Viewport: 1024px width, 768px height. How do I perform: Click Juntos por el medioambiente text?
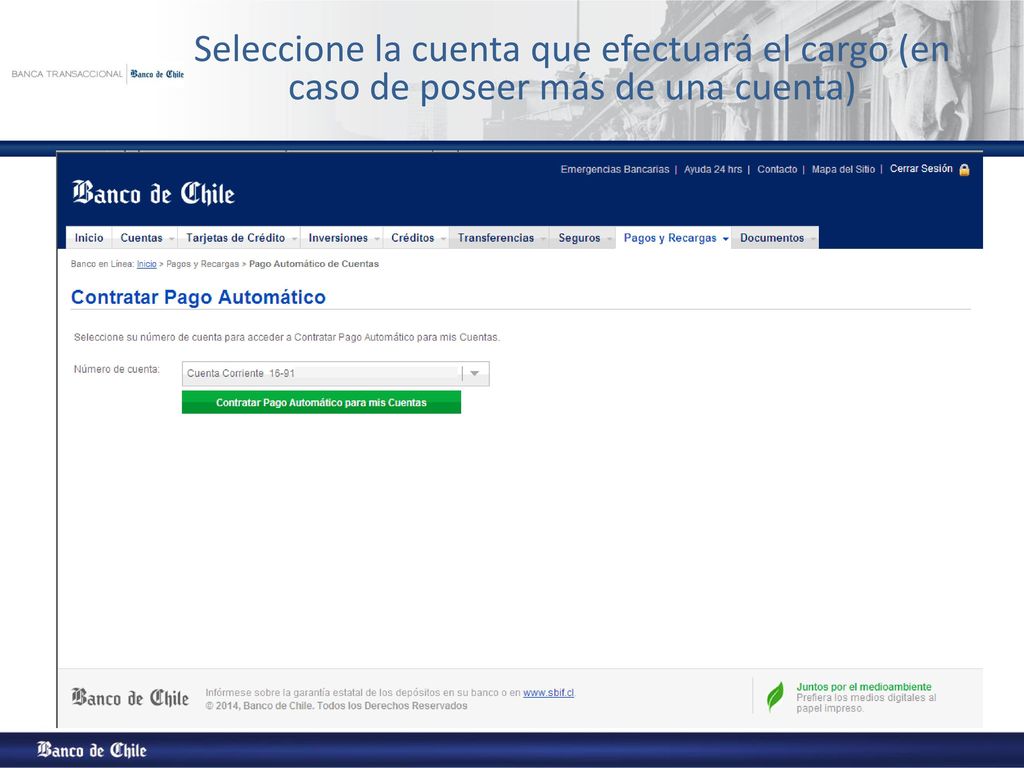[863, 687]
